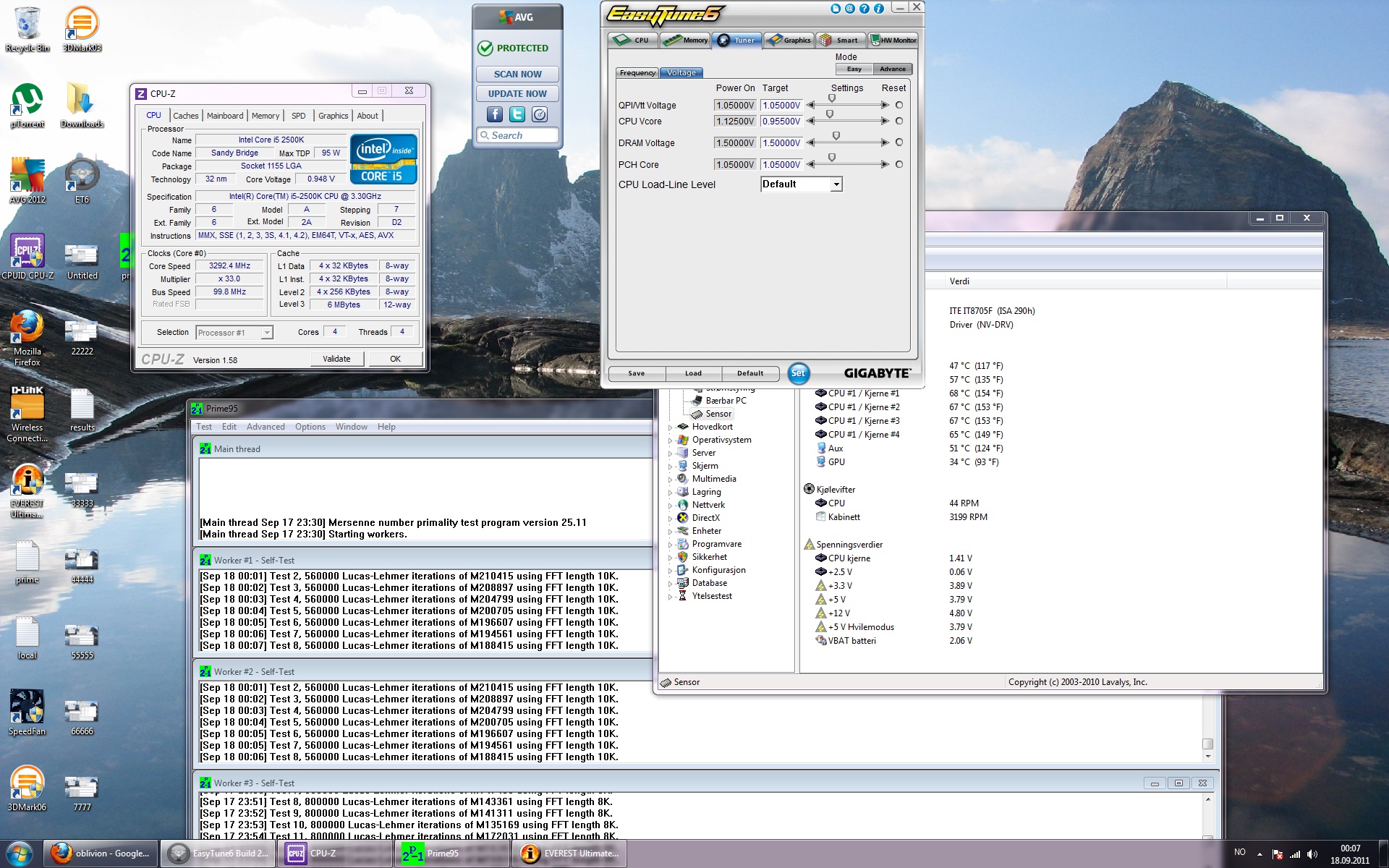Select the Frequency sub-tab in EasyTune6
Image resolution: width=1389 pixels, height=868 pixels.
pyautogui.click(x=637, y=73)
